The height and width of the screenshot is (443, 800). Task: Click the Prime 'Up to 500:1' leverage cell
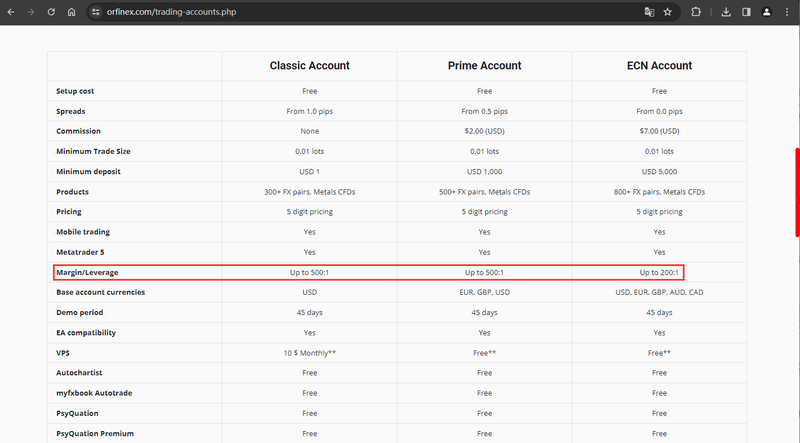pyautogui.click(x=484, y=273)
